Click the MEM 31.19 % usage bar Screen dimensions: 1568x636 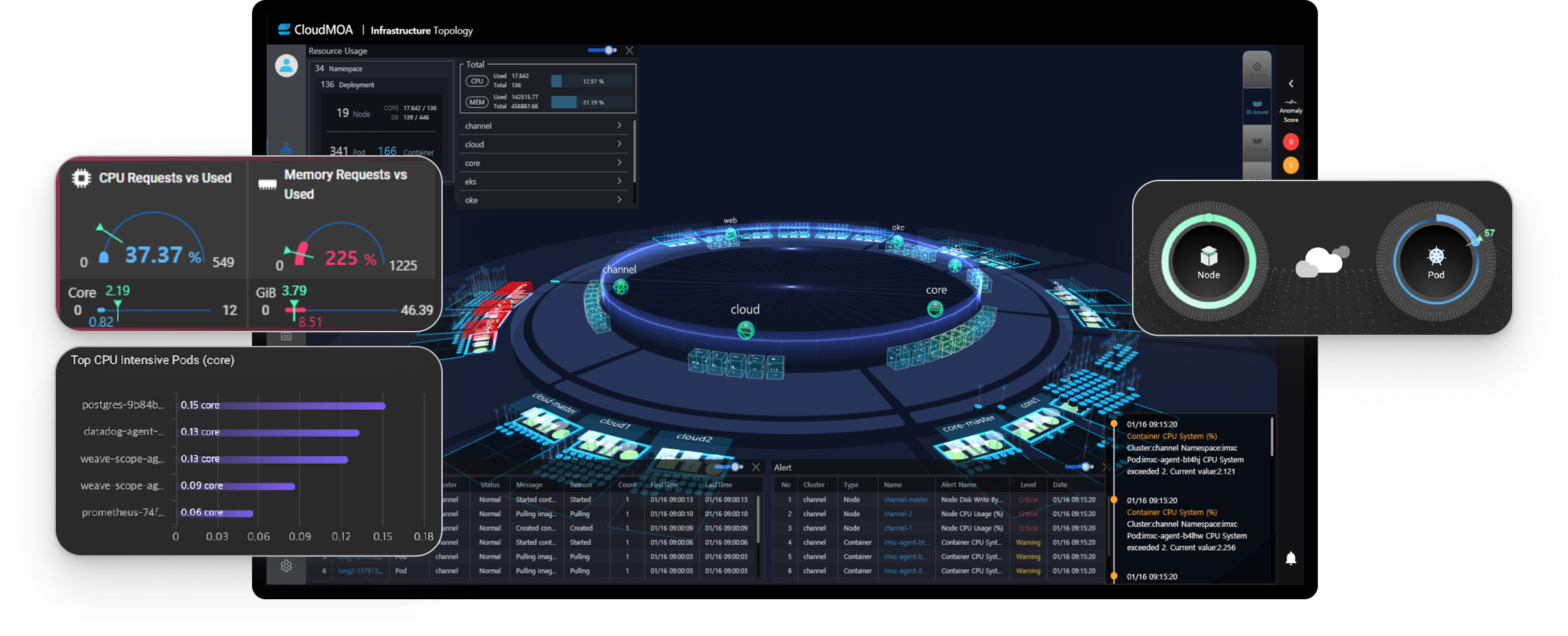tap(591, 102)
